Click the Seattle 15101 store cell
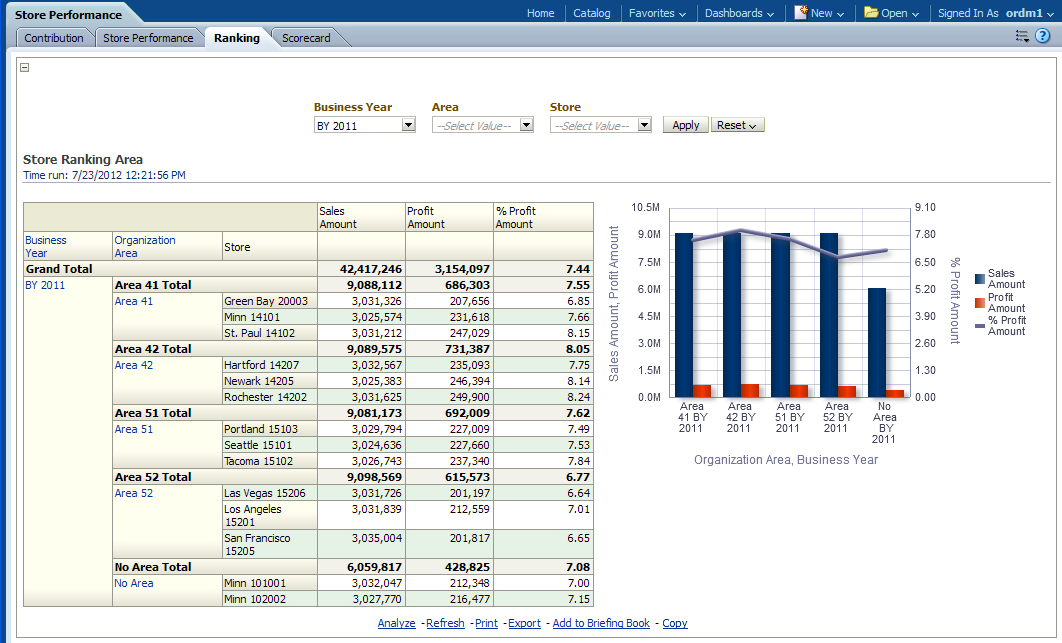This screenshot has width=1062, height=643. point(270,444)
